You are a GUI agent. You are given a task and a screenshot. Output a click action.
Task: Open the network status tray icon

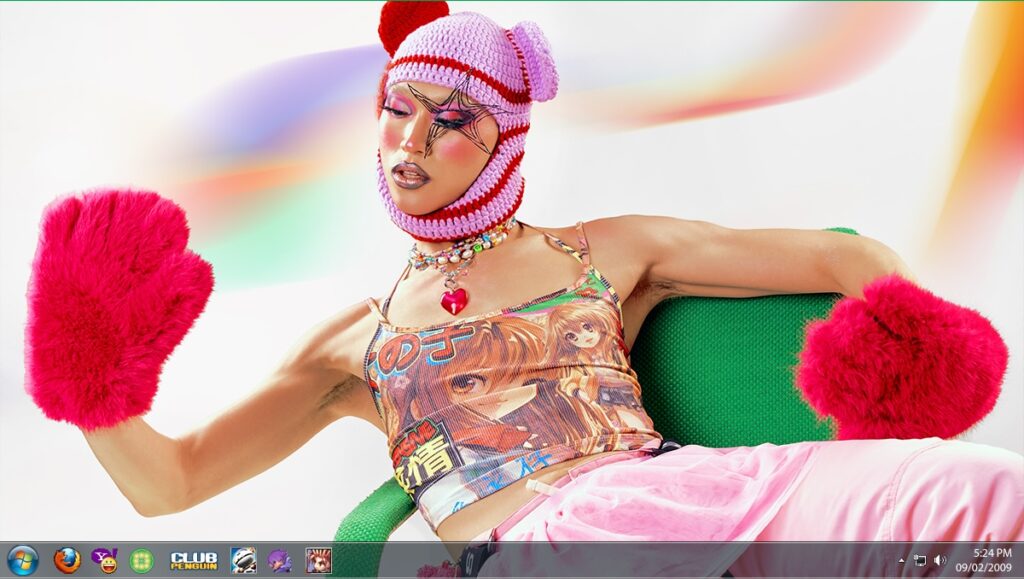[x=920, y=560]
